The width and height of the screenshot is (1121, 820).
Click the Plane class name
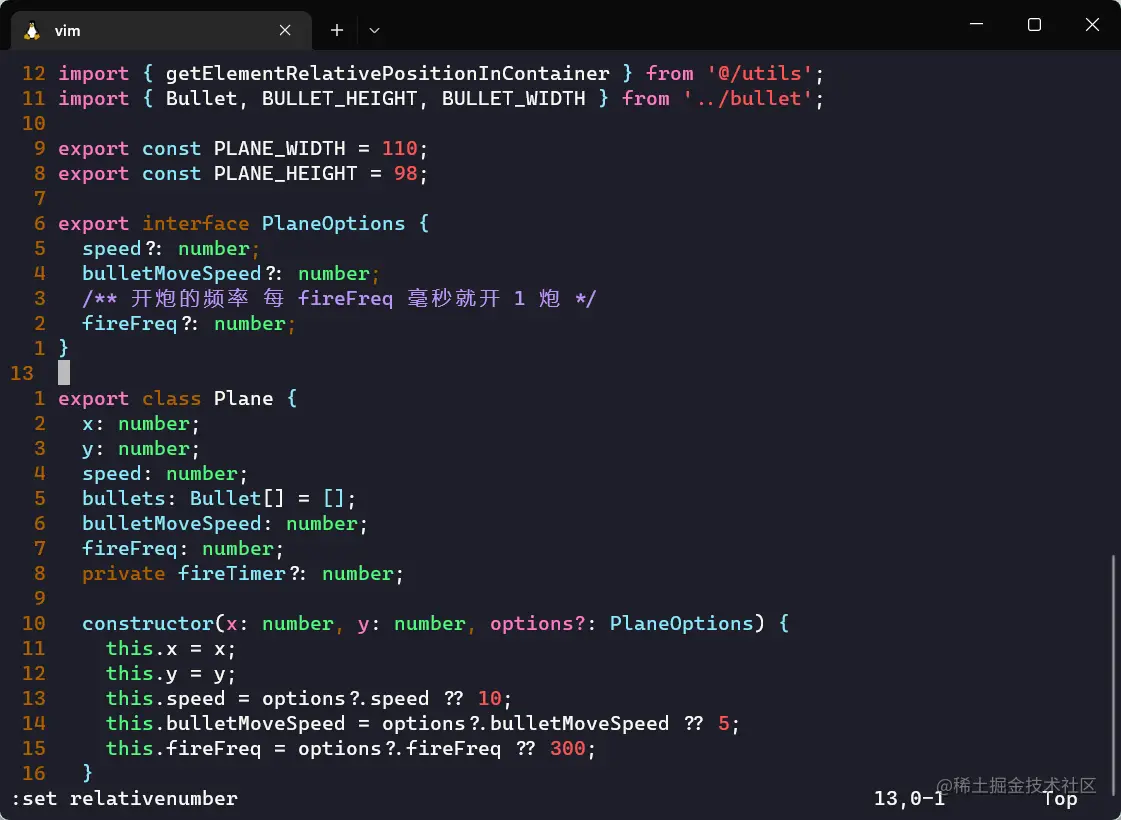pos(243,399)
